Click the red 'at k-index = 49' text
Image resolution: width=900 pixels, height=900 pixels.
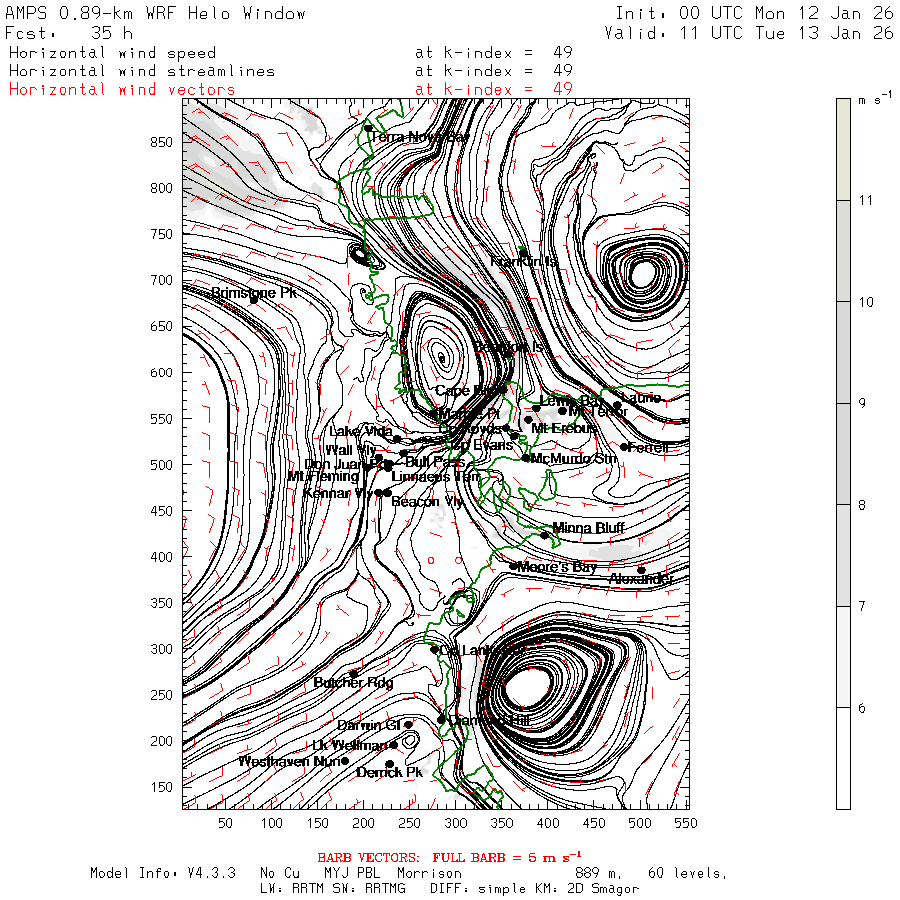pos(494,89)
